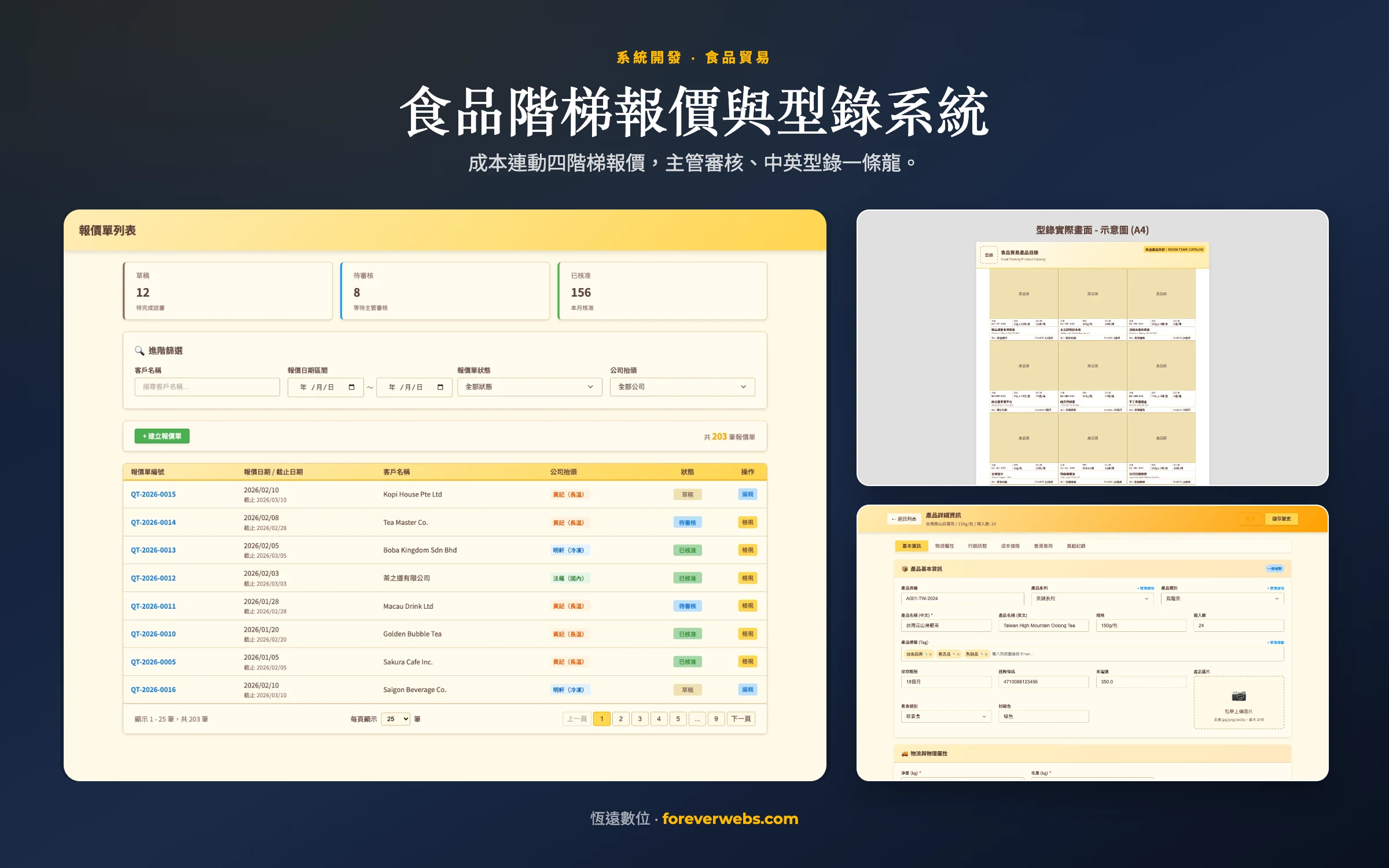Screen dimensions: 1389x868
Task: Open calendar picker in the start date field
Action: pyautogui.click(x=351, y=387)
